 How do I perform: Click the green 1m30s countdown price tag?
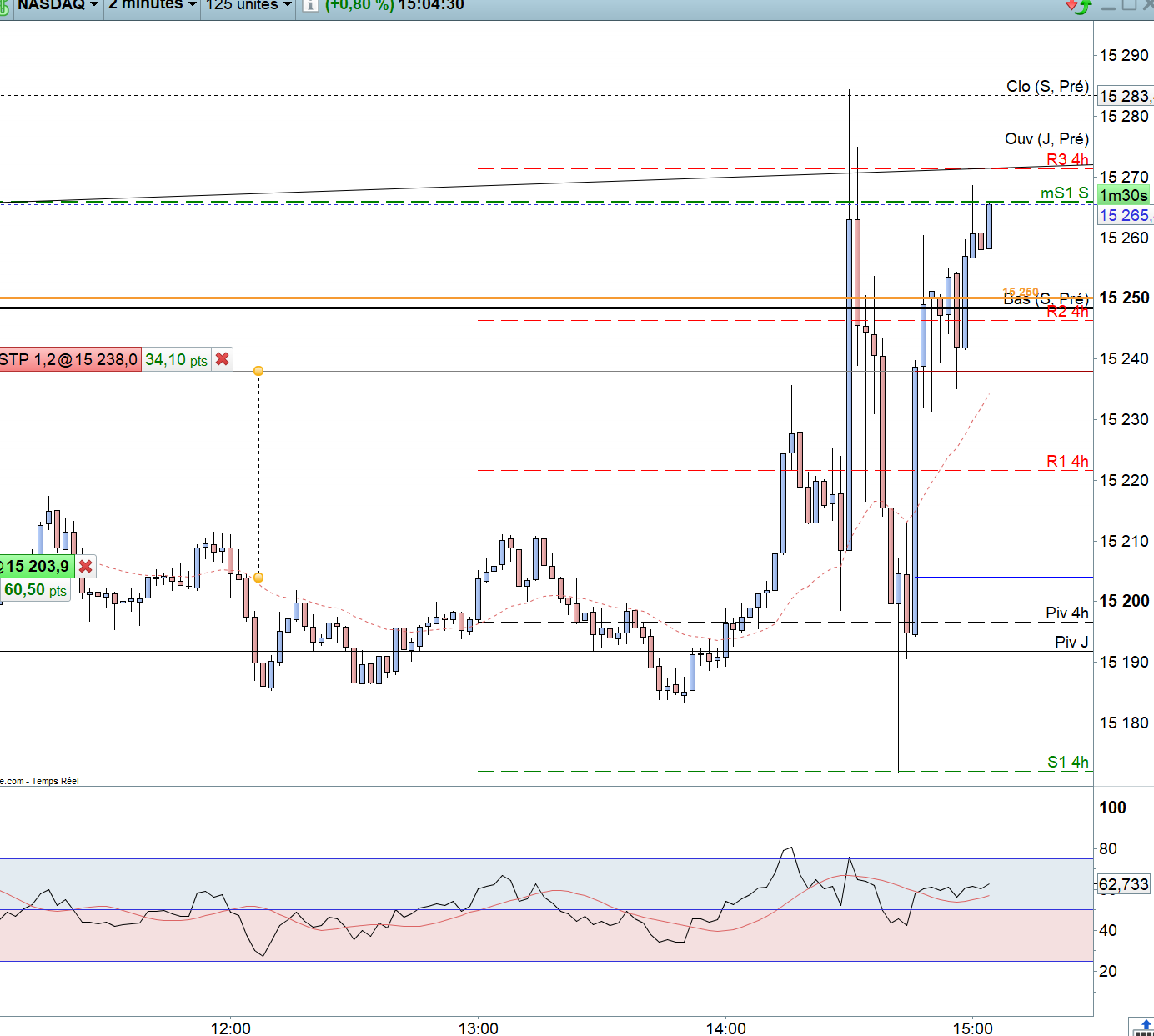pyautogui.click(x=1124, y=195)
